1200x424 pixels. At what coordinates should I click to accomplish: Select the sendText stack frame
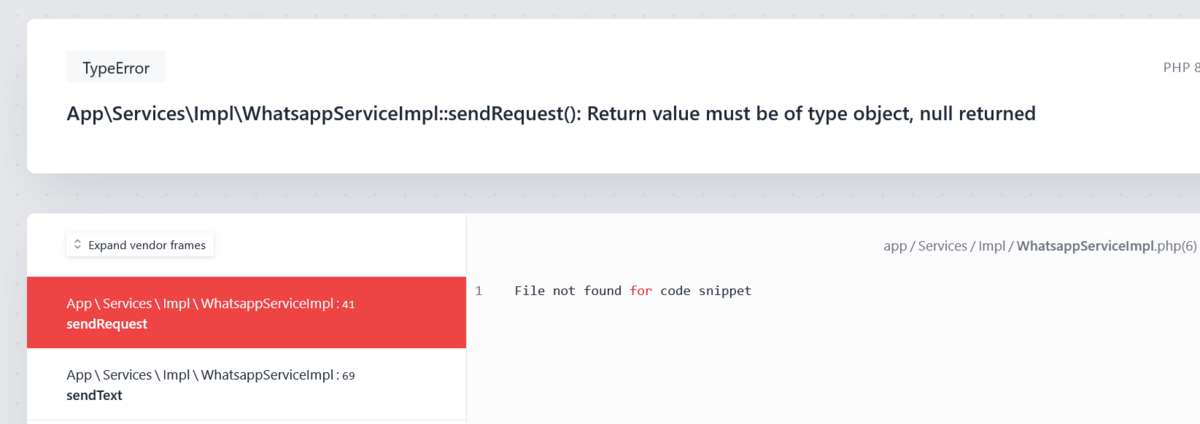[x=247, y=385]
